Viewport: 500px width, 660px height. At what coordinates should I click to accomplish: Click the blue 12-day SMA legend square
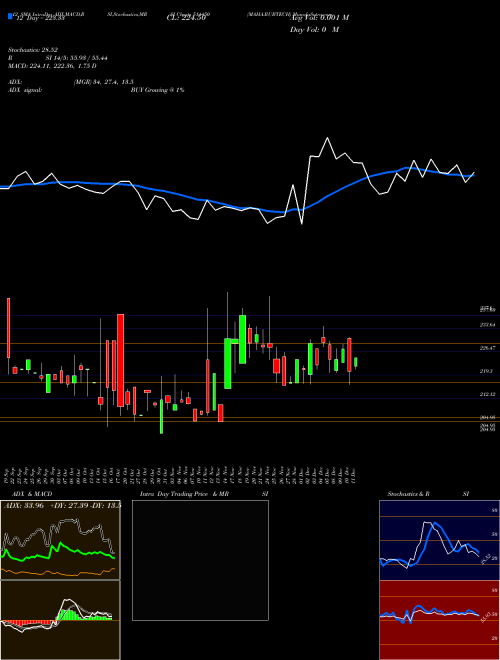(x=11, y=17)
